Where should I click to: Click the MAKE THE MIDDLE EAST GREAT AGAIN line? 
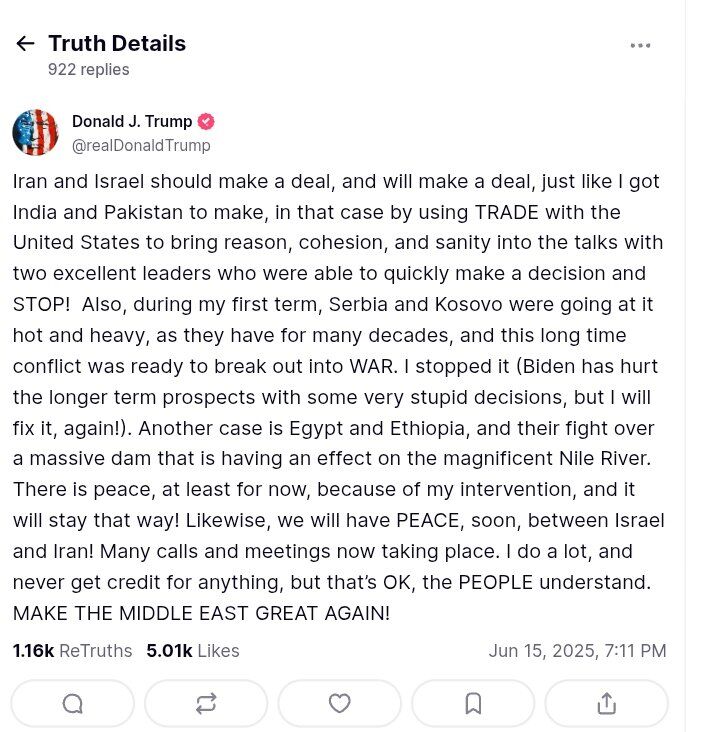click(x=201, y=613)
